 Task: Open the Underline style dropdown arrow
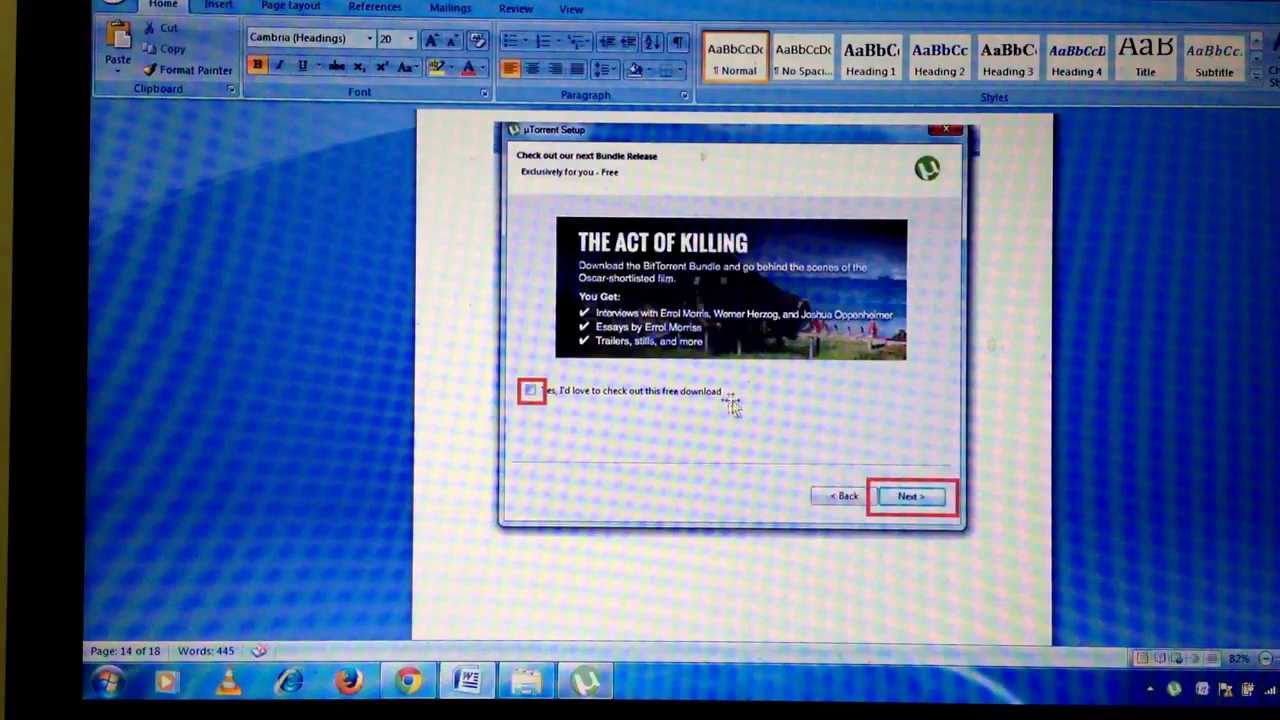(x=317, y=66)
